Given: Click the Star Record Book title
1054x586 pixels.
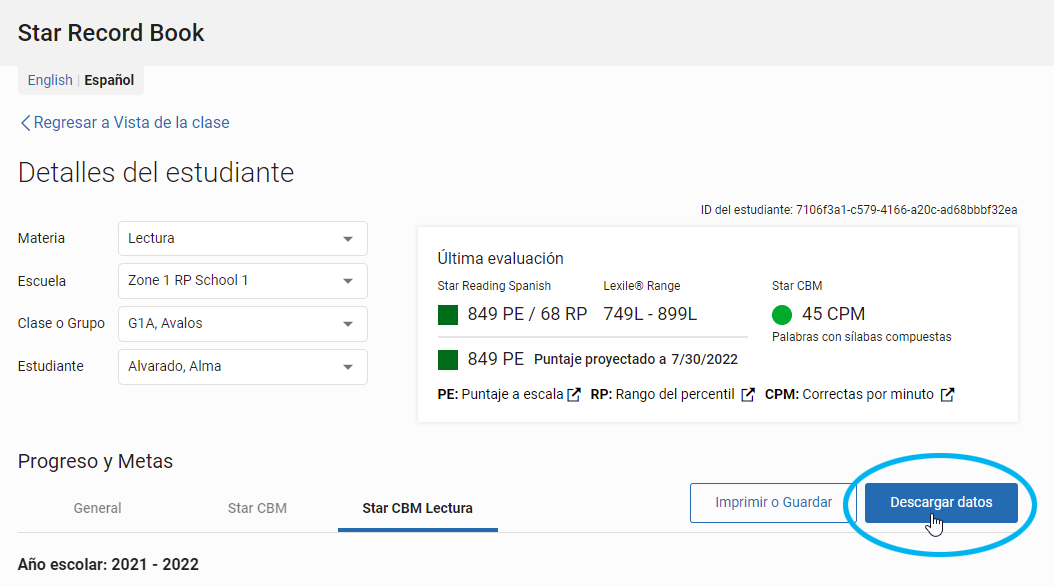Looking at the screenshot, I should point(111,33).
